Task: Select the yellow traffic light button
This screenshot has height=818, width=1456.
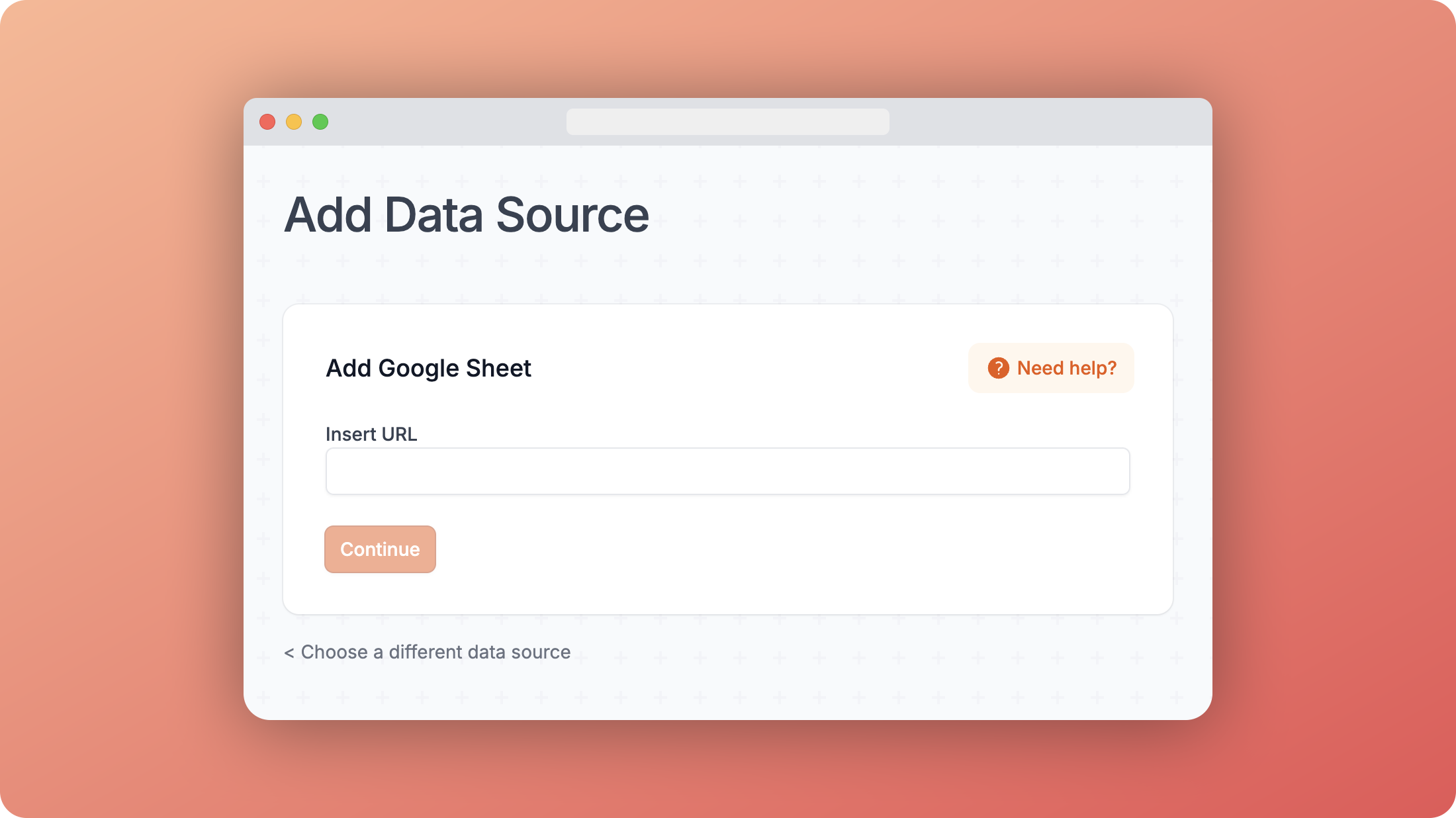Action: pyautogui.click(x=294, y=122)
